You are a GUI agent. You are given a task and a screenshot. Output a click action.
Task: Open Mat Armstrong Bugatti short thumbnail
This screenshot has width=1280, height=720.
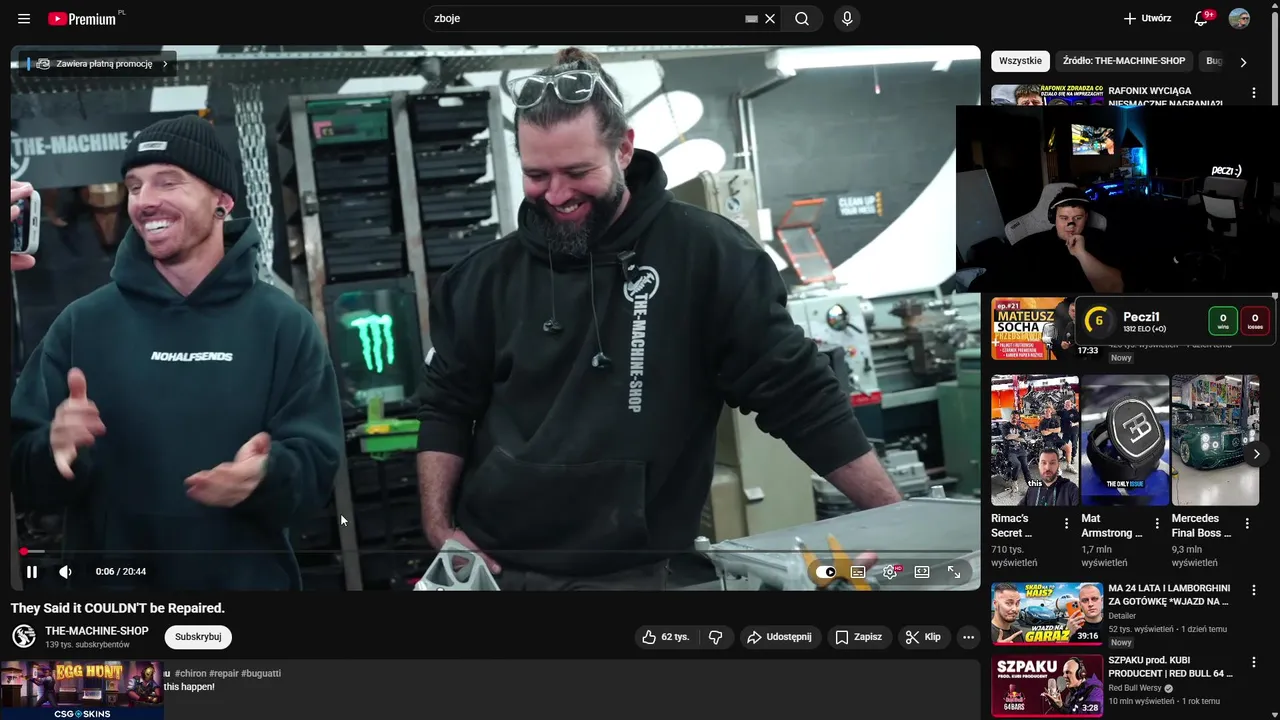(1125, 440)
